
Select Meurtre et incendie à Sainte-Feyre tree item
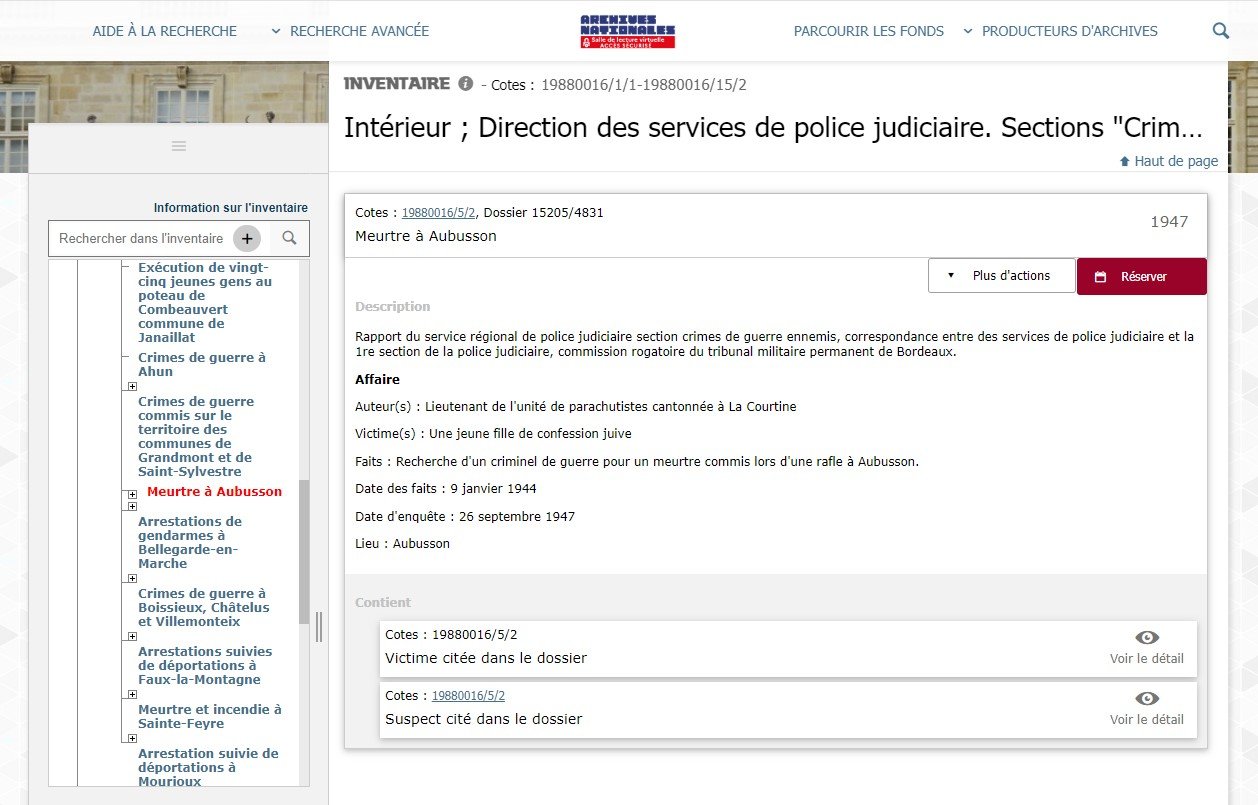(209, 716)
